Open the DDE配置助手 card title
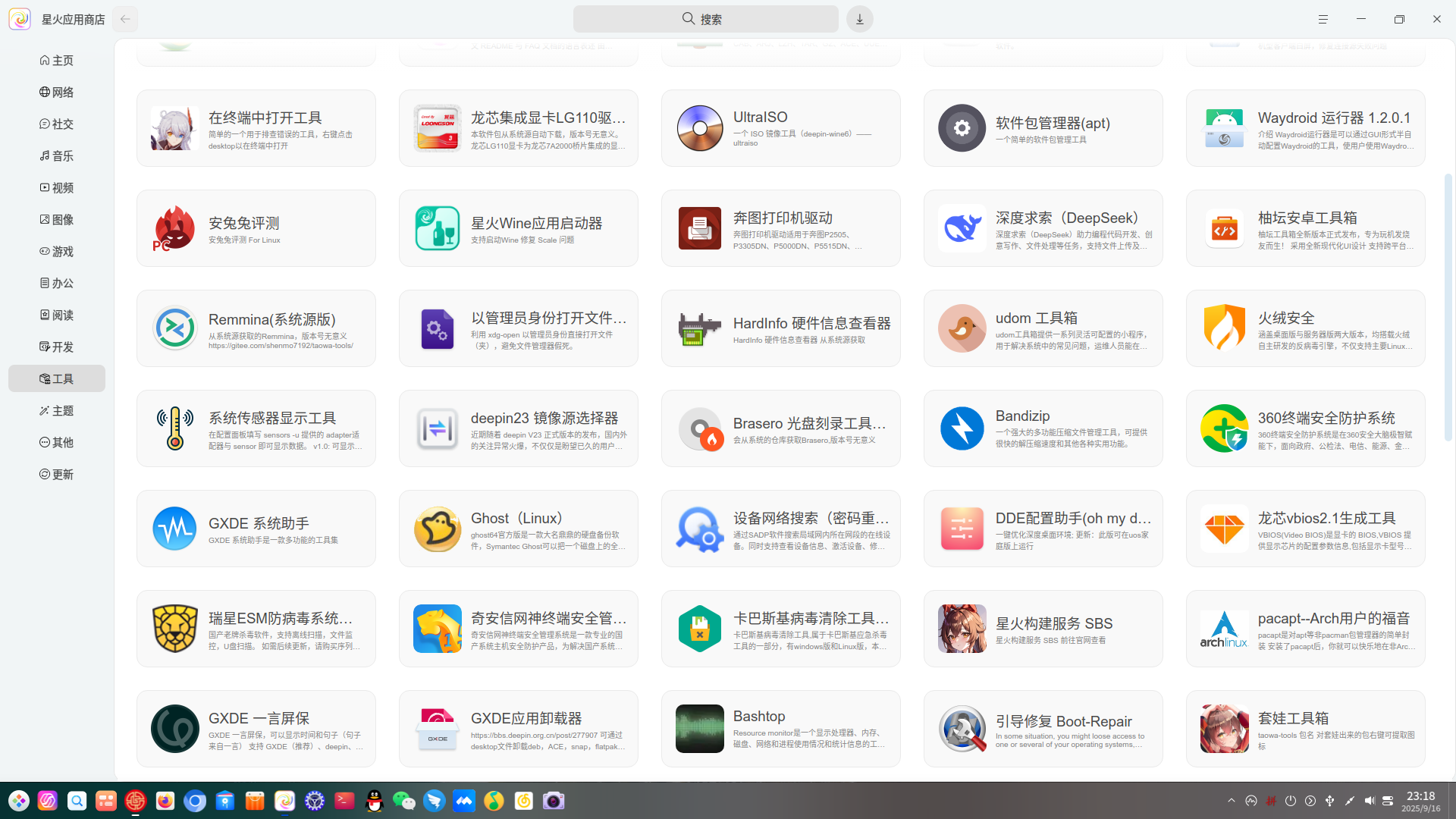The image size is (1456, 819). click(1073, 518)
